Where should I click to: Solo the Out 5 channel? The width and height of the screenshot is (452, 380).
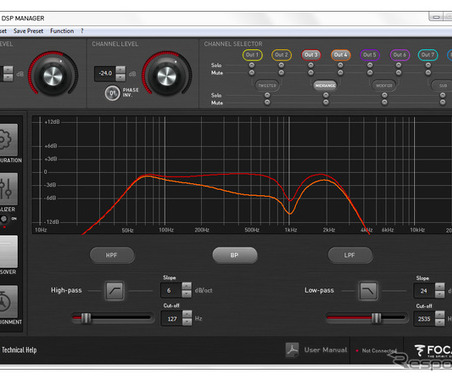pos(370,65)
